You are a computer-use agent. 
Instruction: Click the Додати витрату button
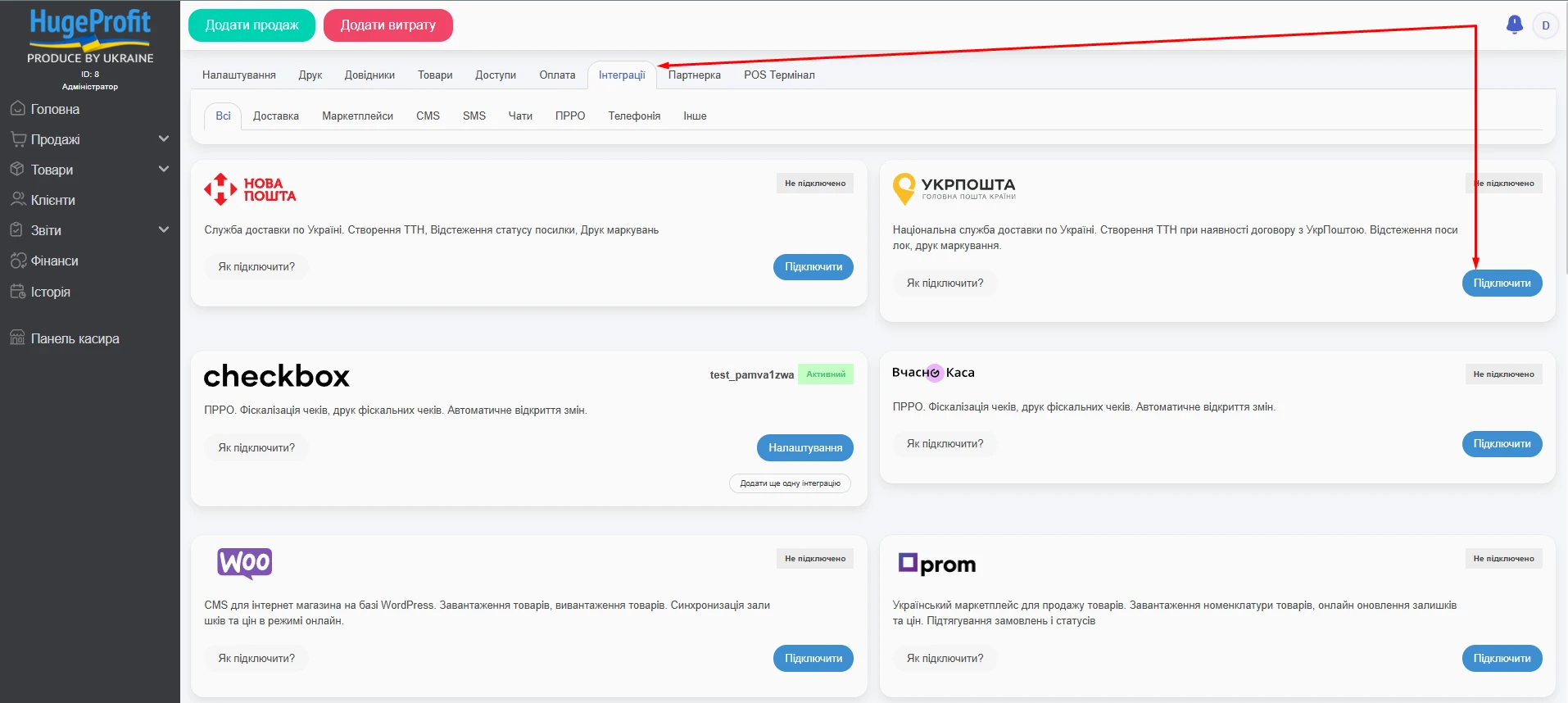pos(388,25)
